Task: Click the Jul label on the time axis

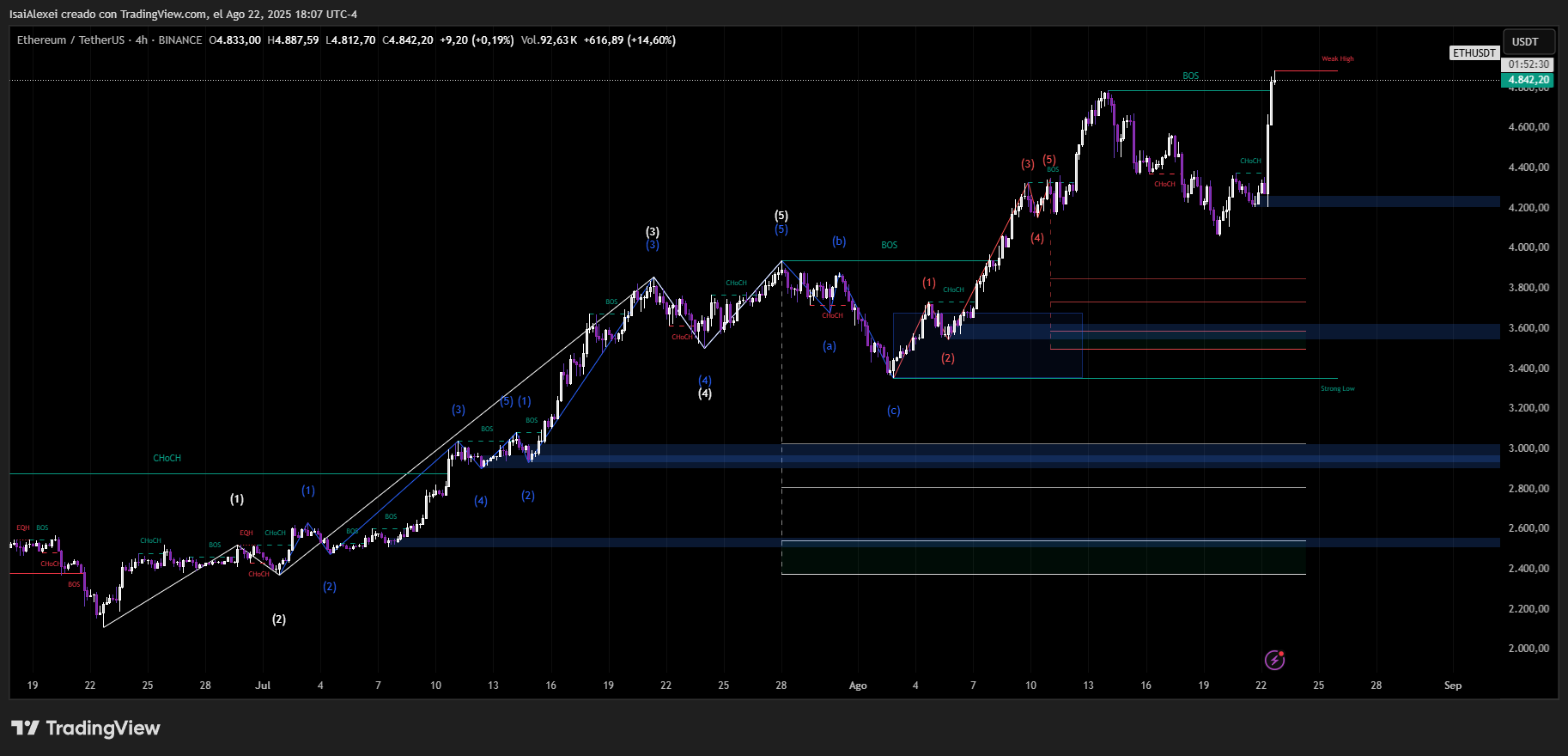Action: (263, 686)
